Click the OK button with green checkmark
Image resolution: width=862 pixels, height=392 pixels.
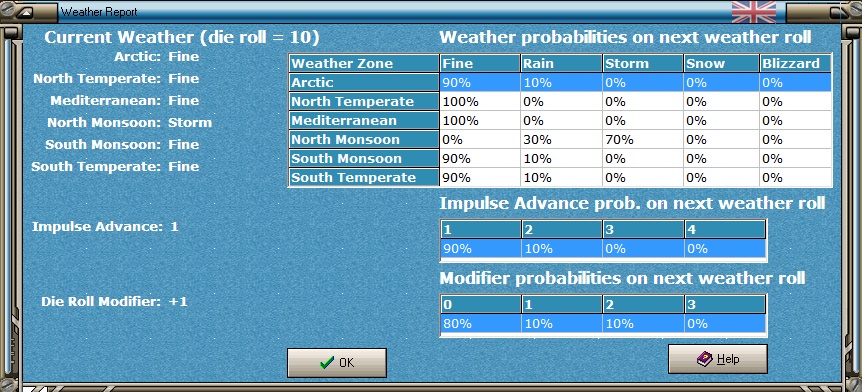pos(336,363)
